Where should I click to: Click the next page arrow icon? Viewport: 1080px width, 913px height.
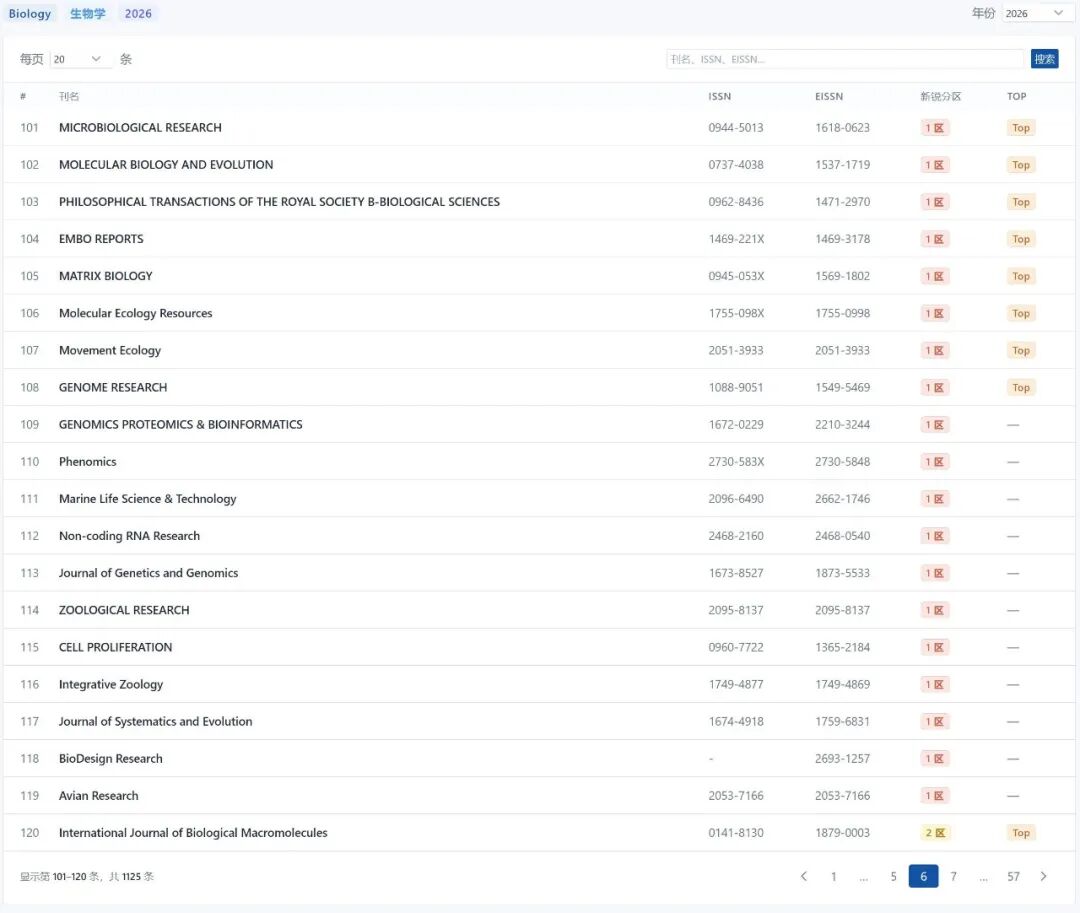pyautogui.click(x=1043, y=876)
